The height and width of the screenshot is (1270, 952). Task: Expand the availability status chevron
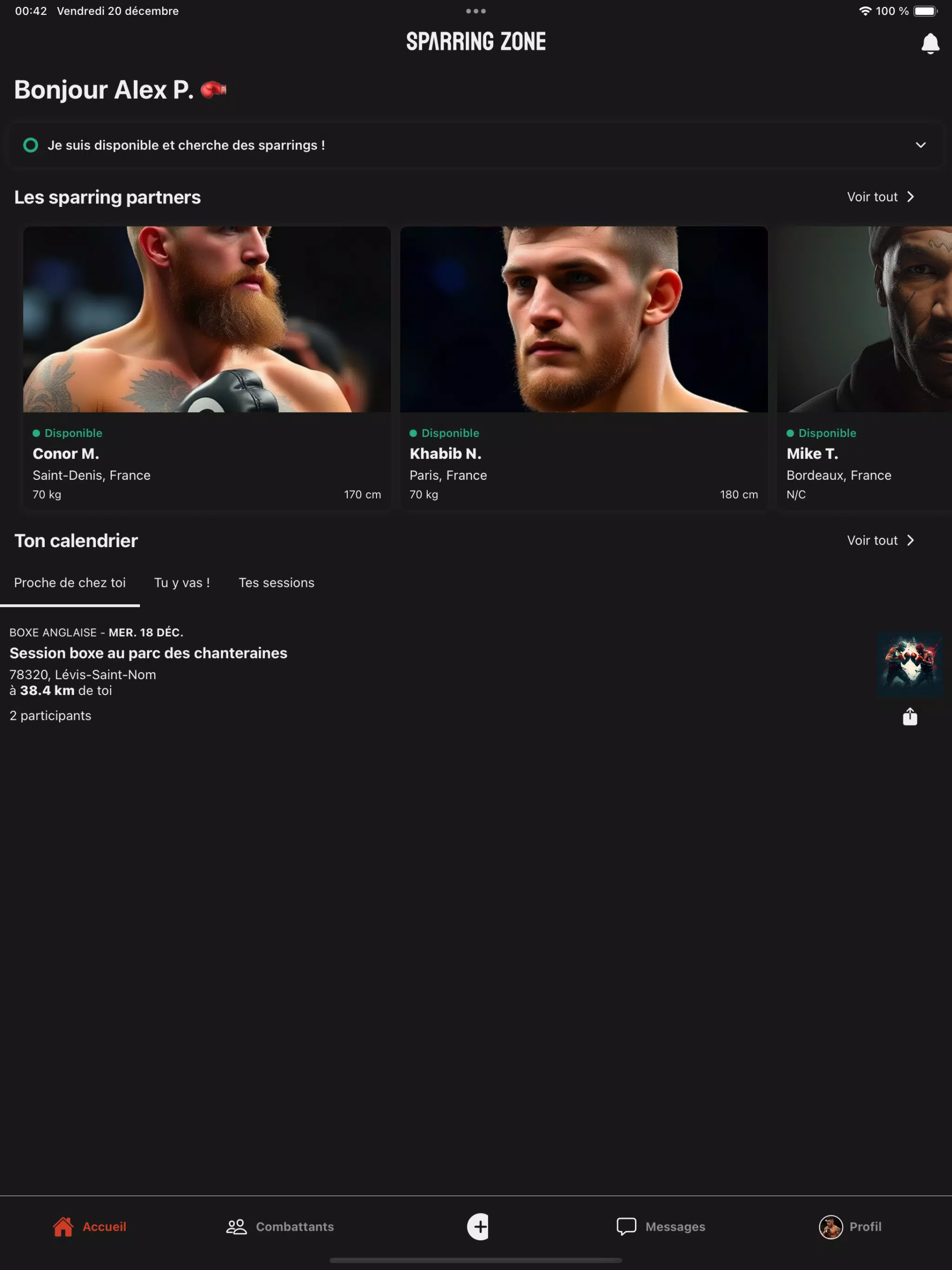(x=920, y=145)
